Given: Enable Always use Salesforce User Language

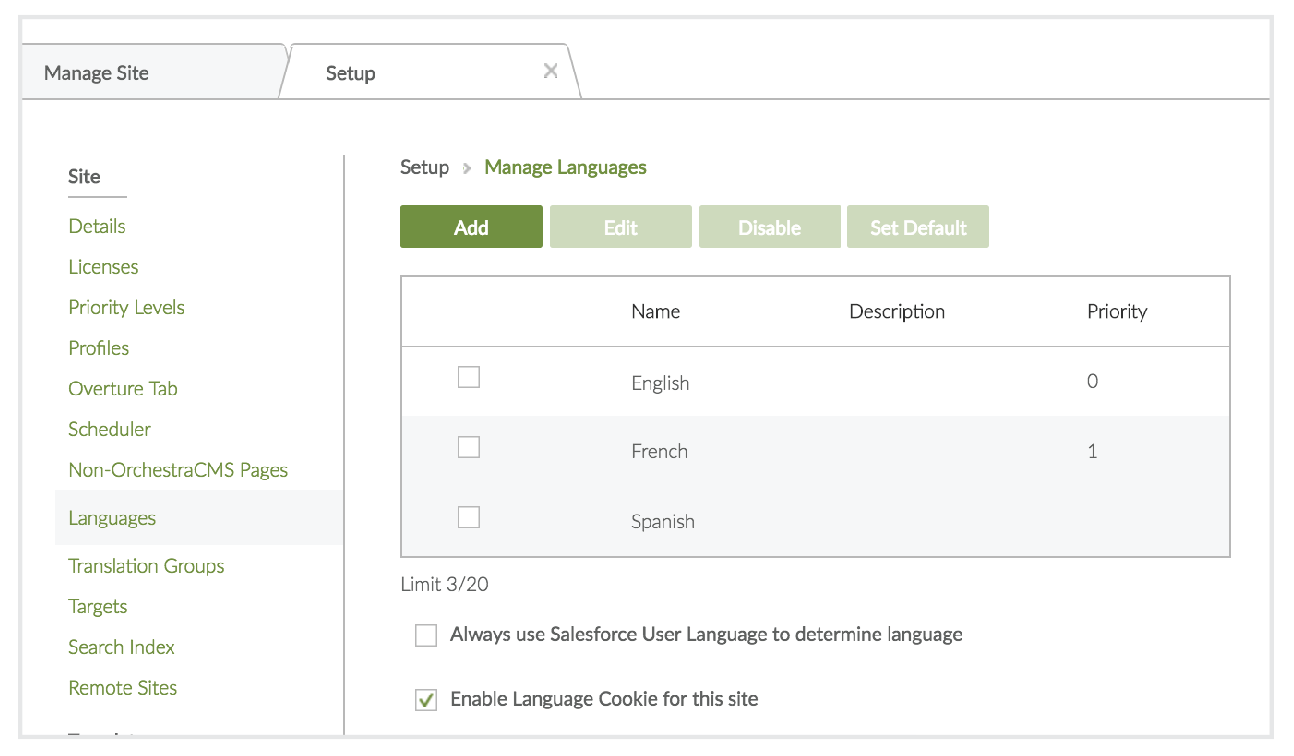Looking at the screenshot, I should (x=426, y=635).
